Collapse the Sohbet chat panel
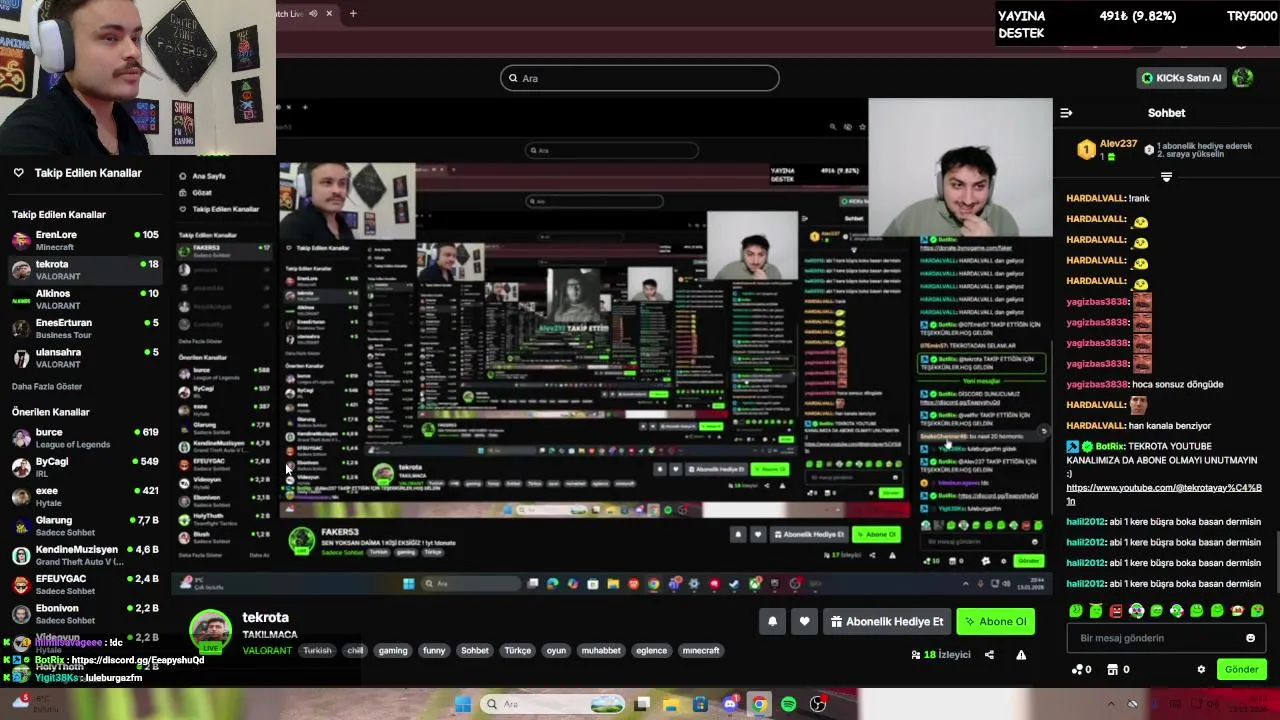 click(1066, 113)
